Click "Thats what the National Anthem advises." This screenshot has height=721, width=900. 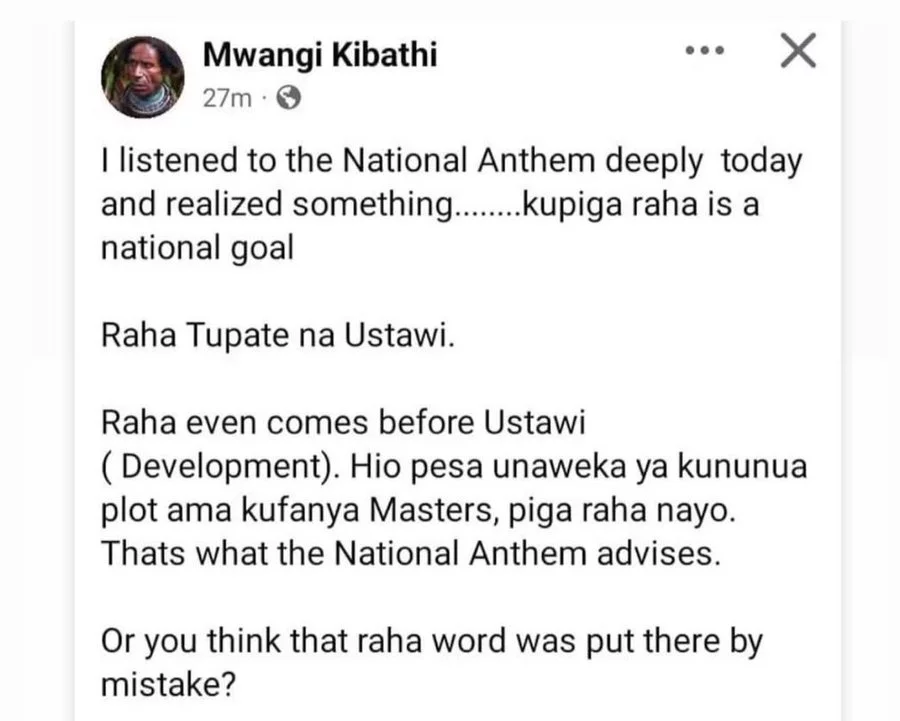tap(410, 553)
